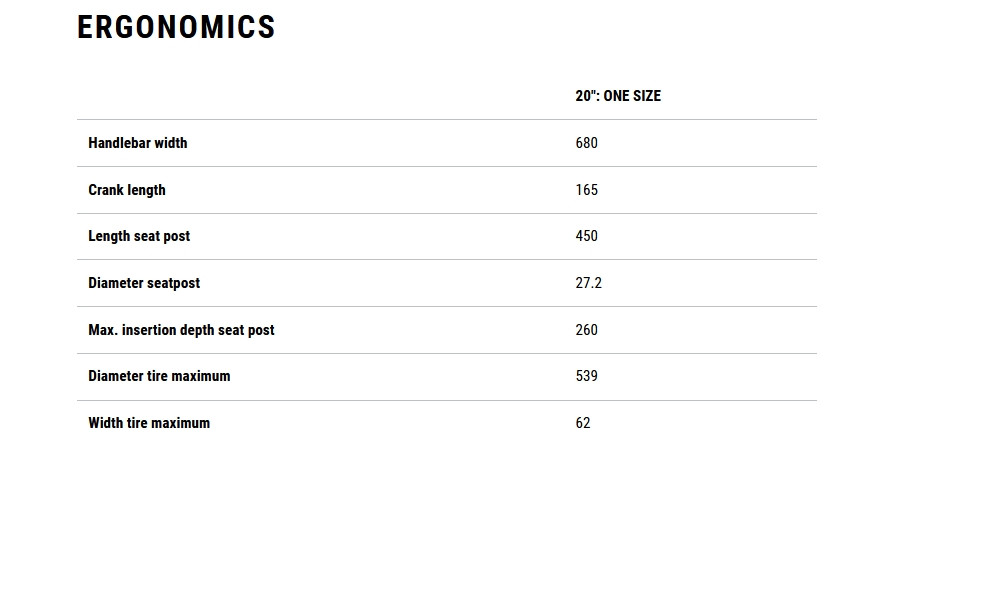Click the crank length value 165
Screen dimensions: 1000x600
click(x=587, y=190)
